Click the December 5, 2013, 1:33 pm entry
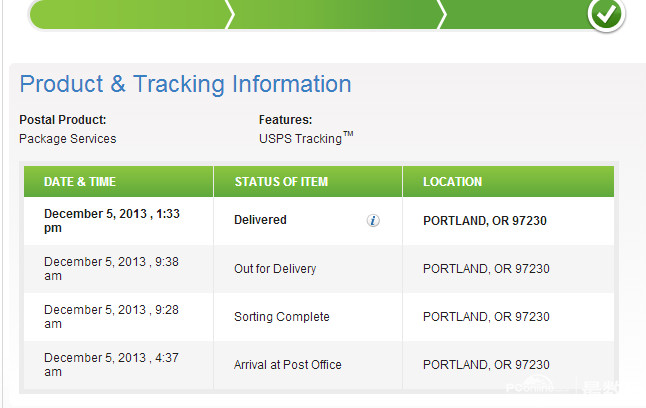This screenshot has height=408, width=646. [x=112, y=220]
